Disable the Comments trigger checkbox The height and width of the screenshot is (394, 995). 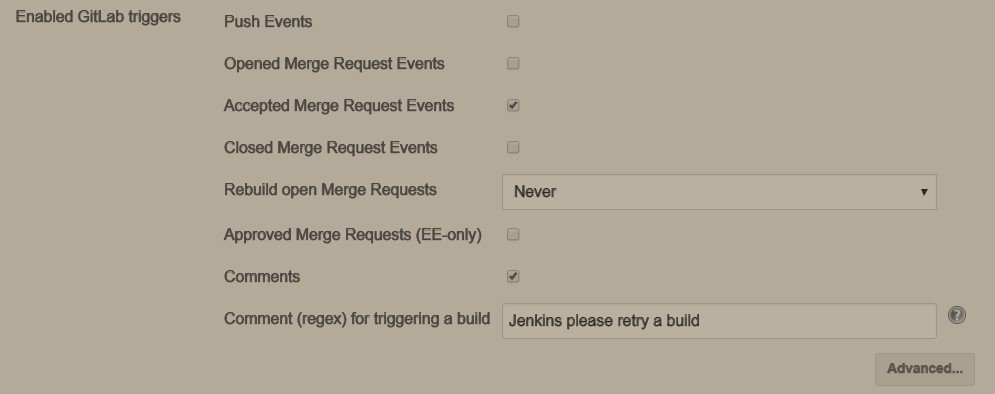coord(513,277)
